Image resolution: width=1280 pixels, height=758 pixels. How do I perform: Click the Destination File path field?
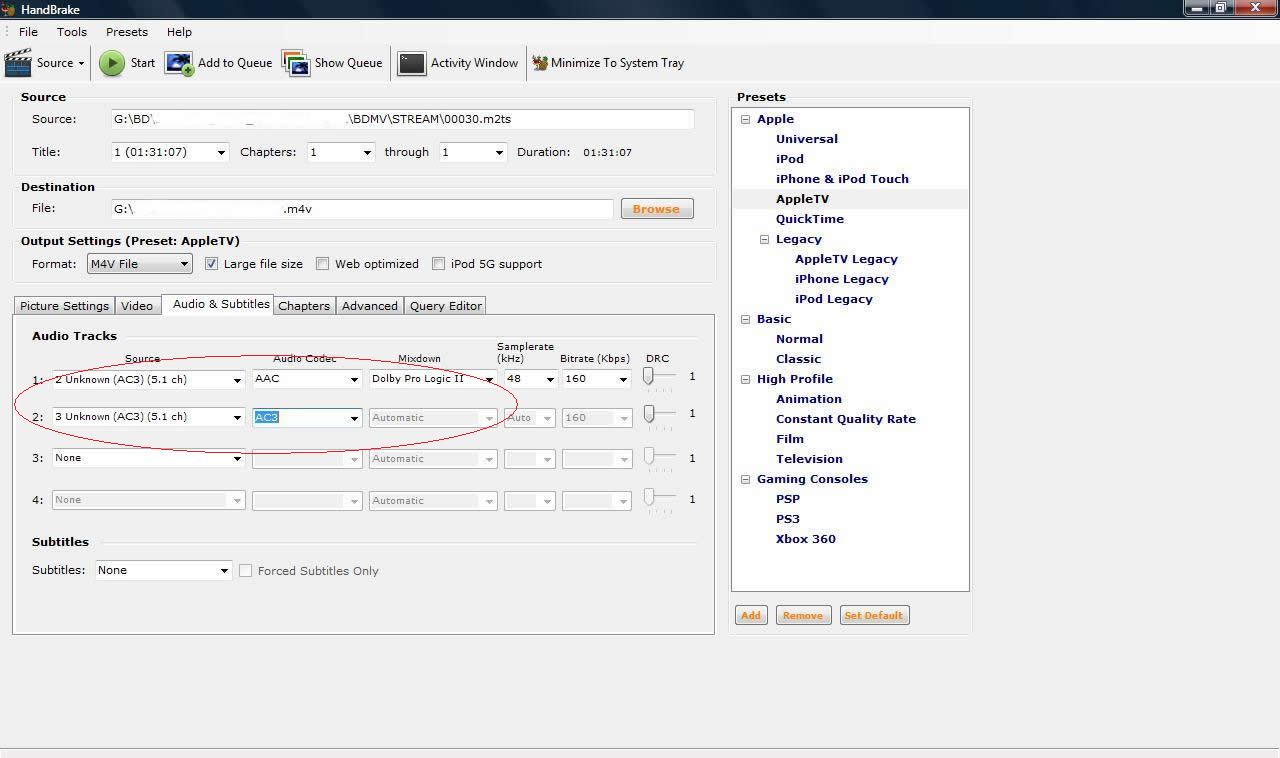coord(362,209)
